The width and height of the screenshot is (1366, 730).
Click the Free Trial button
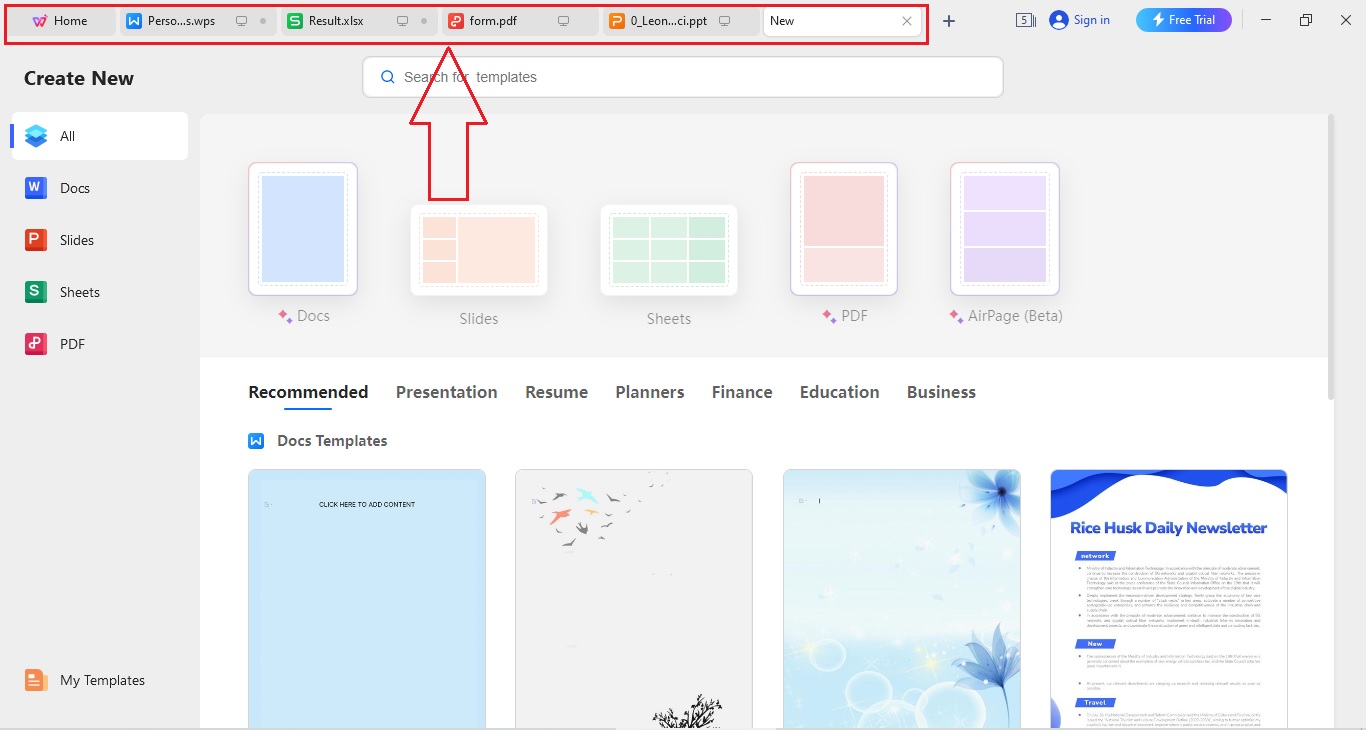point(1183,20)
